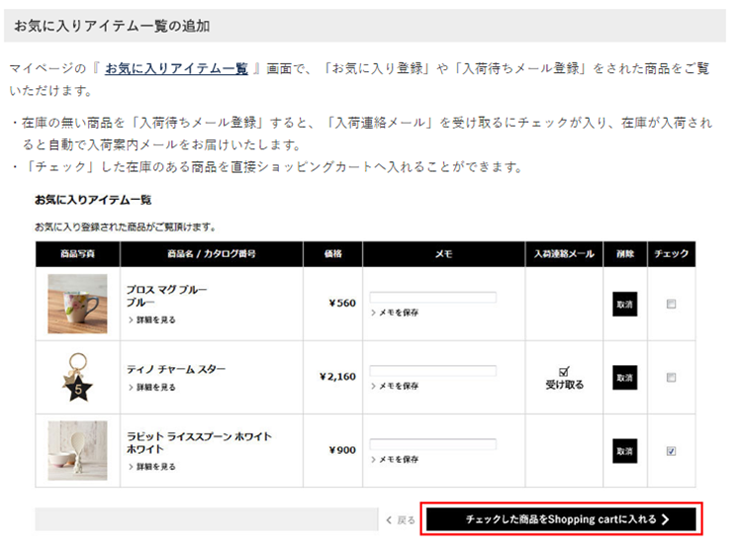740x550 pixels.
Task: Click memo input field for rice spoon
Action: click(433, 444)
